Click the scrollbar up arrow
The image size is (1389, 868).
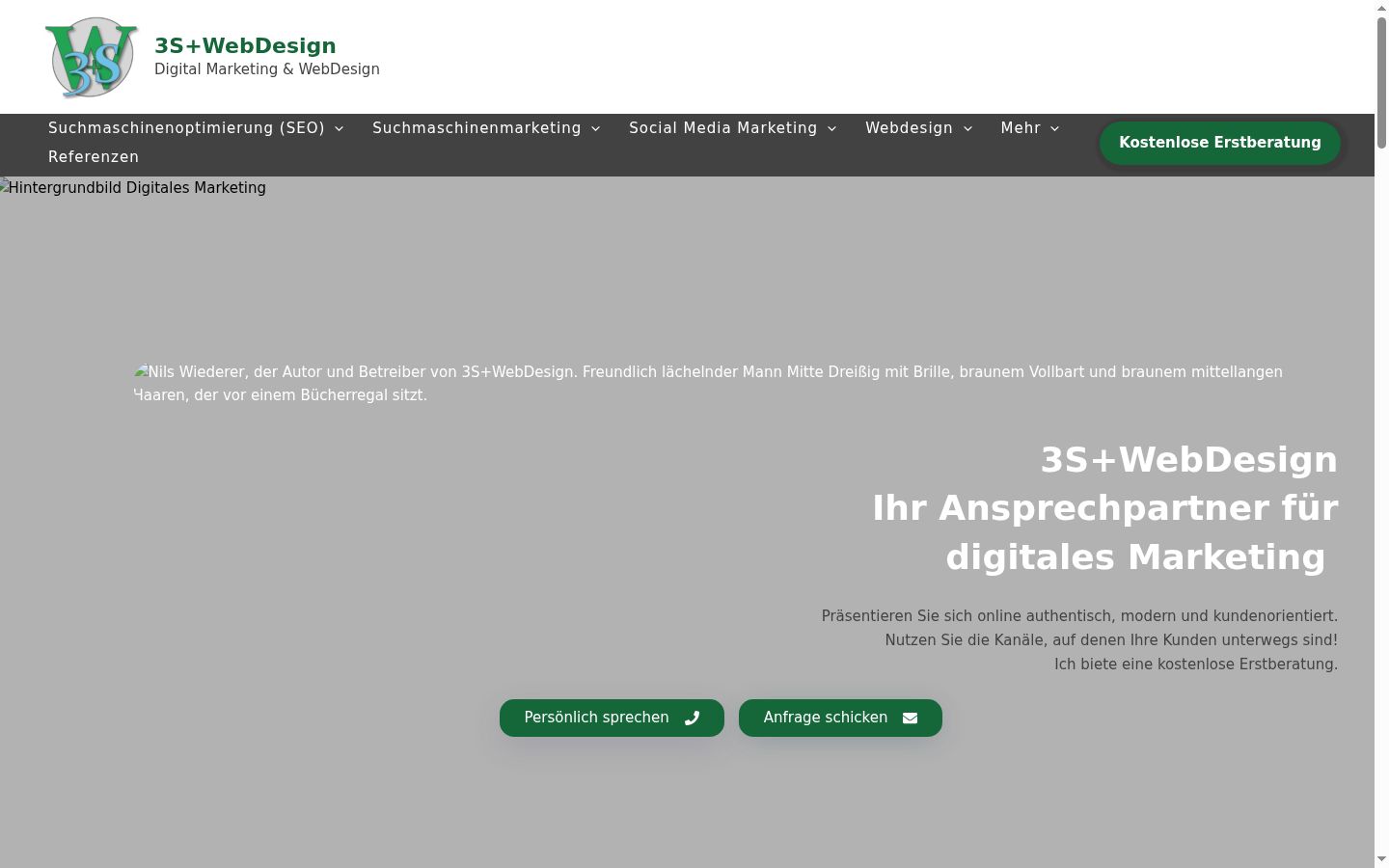pos(1381,8)
